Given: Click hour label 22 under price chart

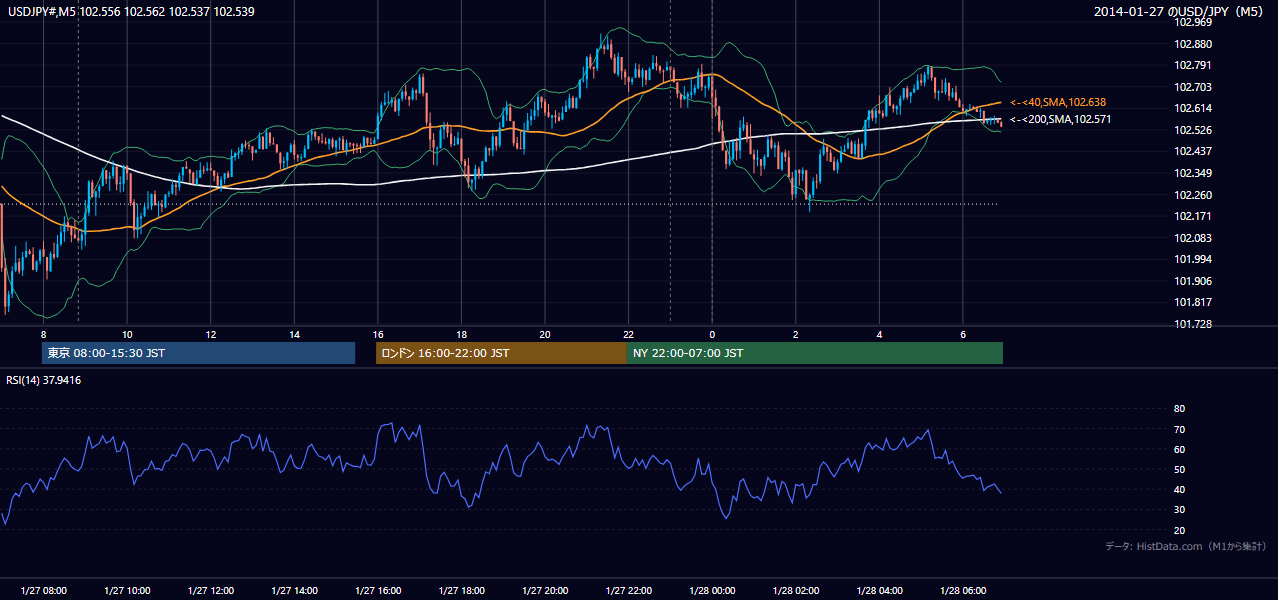Looking at the screenshot, I should 628,334.
